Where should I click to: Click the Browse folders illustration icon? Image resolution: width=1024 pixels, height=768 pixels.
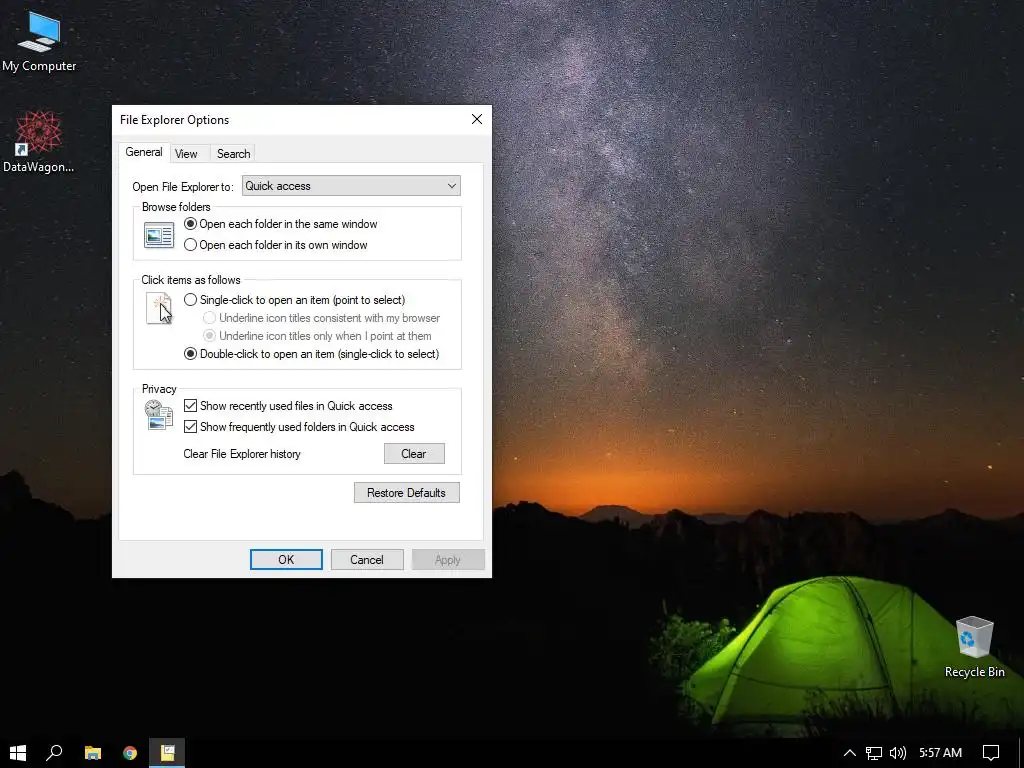[159, 235]
